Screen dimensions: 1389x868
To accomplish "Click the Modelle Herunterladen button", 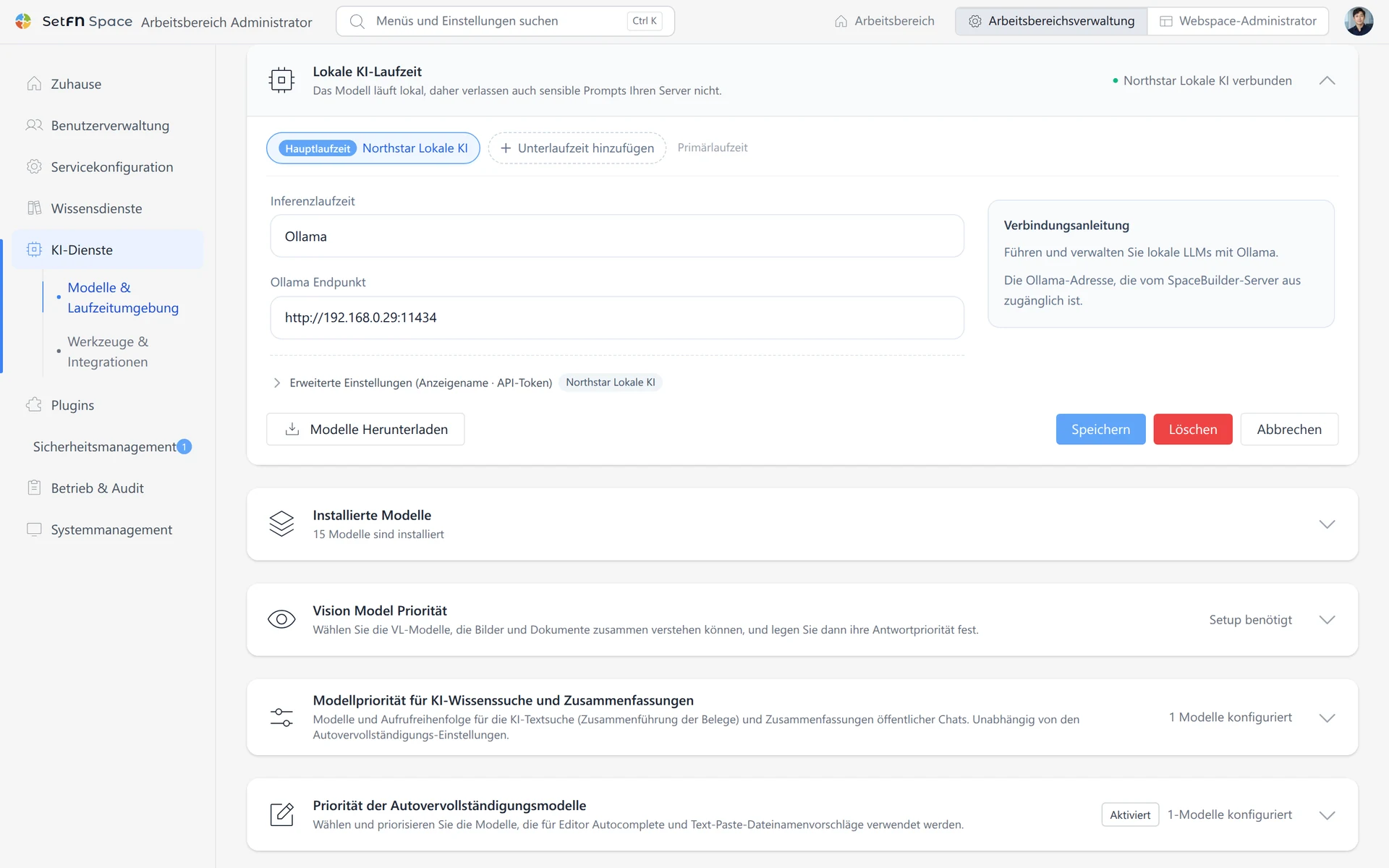I will pyautogui.click(x=365, y=429).
